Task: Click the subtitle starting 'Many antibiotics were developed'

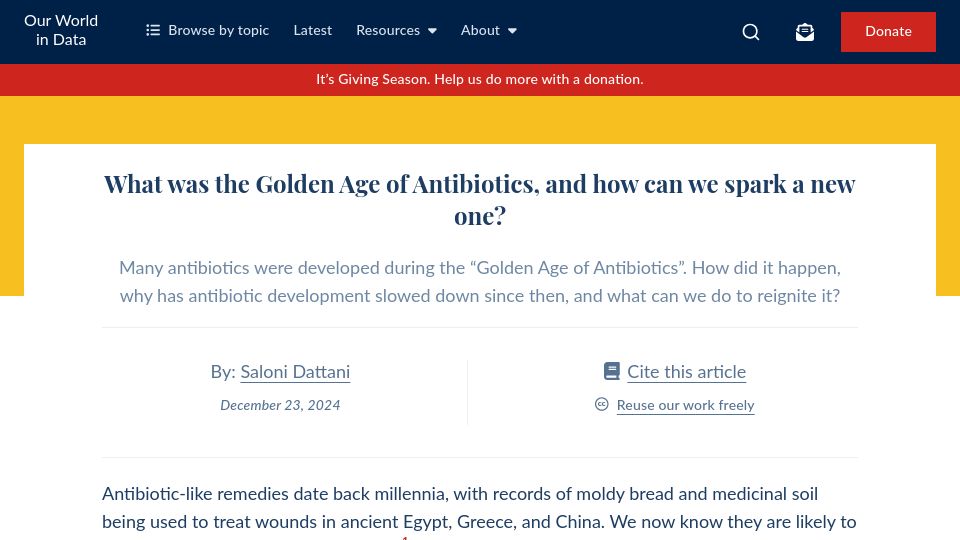Action: point(479,282)
